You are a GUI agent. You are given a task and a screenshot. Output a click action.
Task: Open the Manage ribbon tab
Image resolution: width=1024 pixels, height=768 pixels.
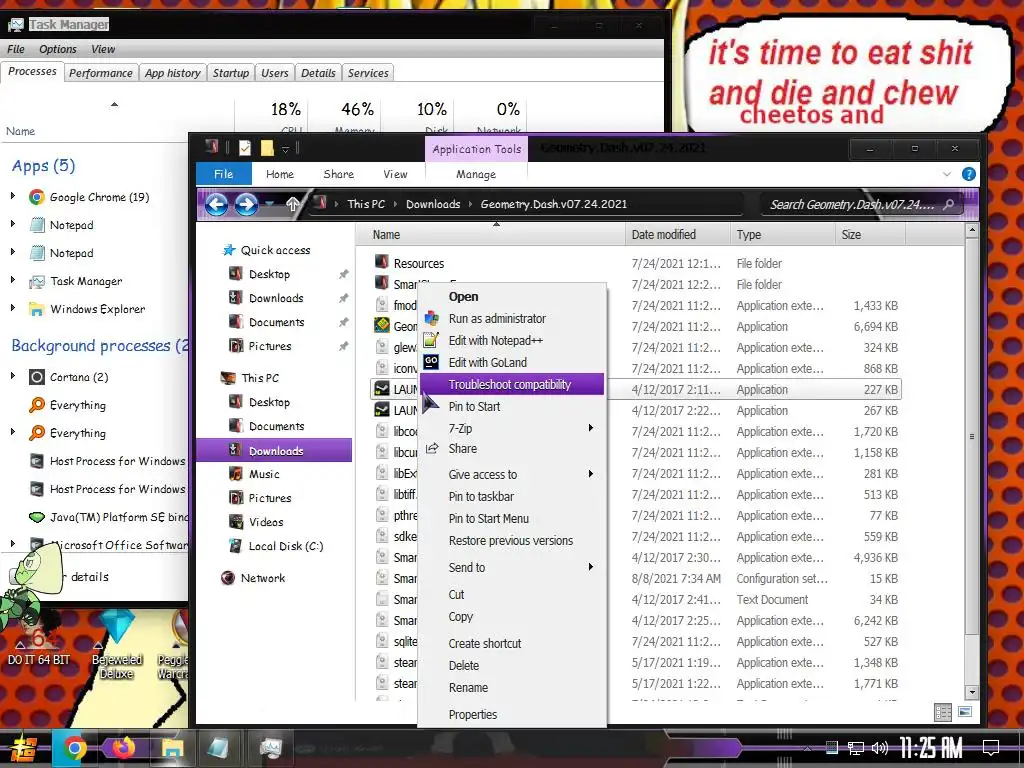click(x=476, y=174)
